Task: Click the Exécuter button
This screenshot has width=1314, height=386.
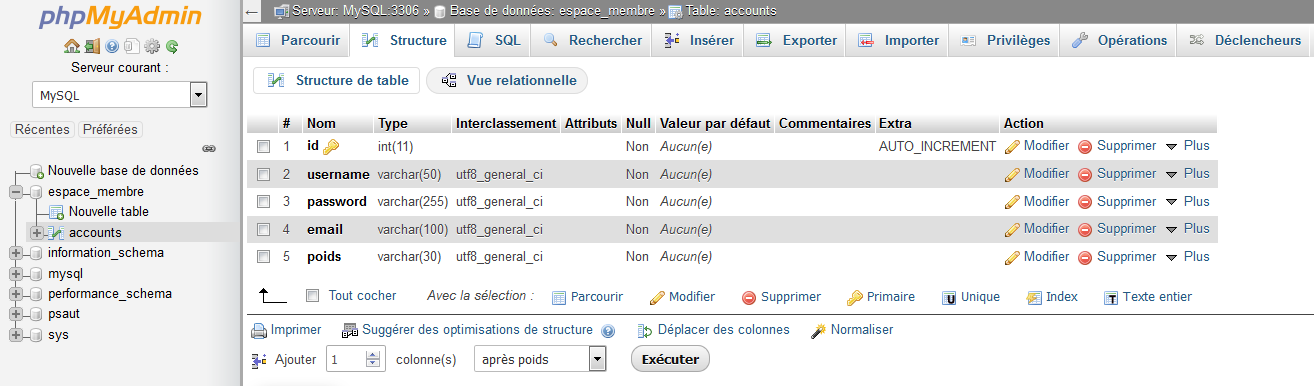Action: (x=670, y=359)
